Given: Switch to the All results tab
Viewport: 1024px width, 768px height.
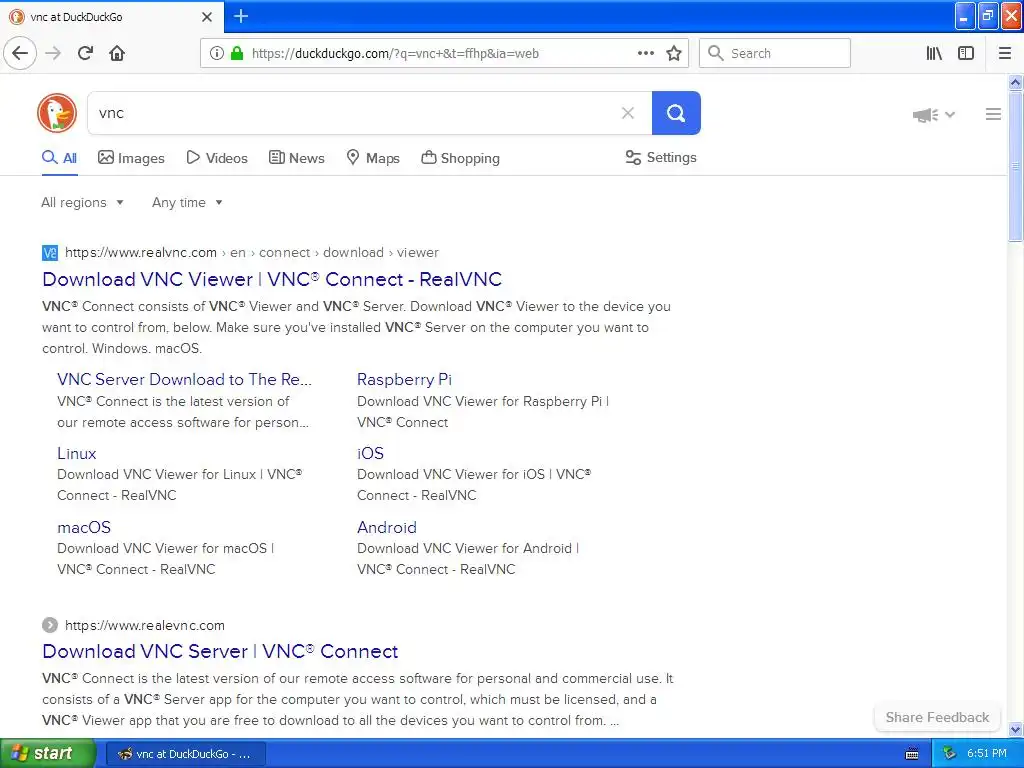Looking at the screenshot, I should click(59, 158).
